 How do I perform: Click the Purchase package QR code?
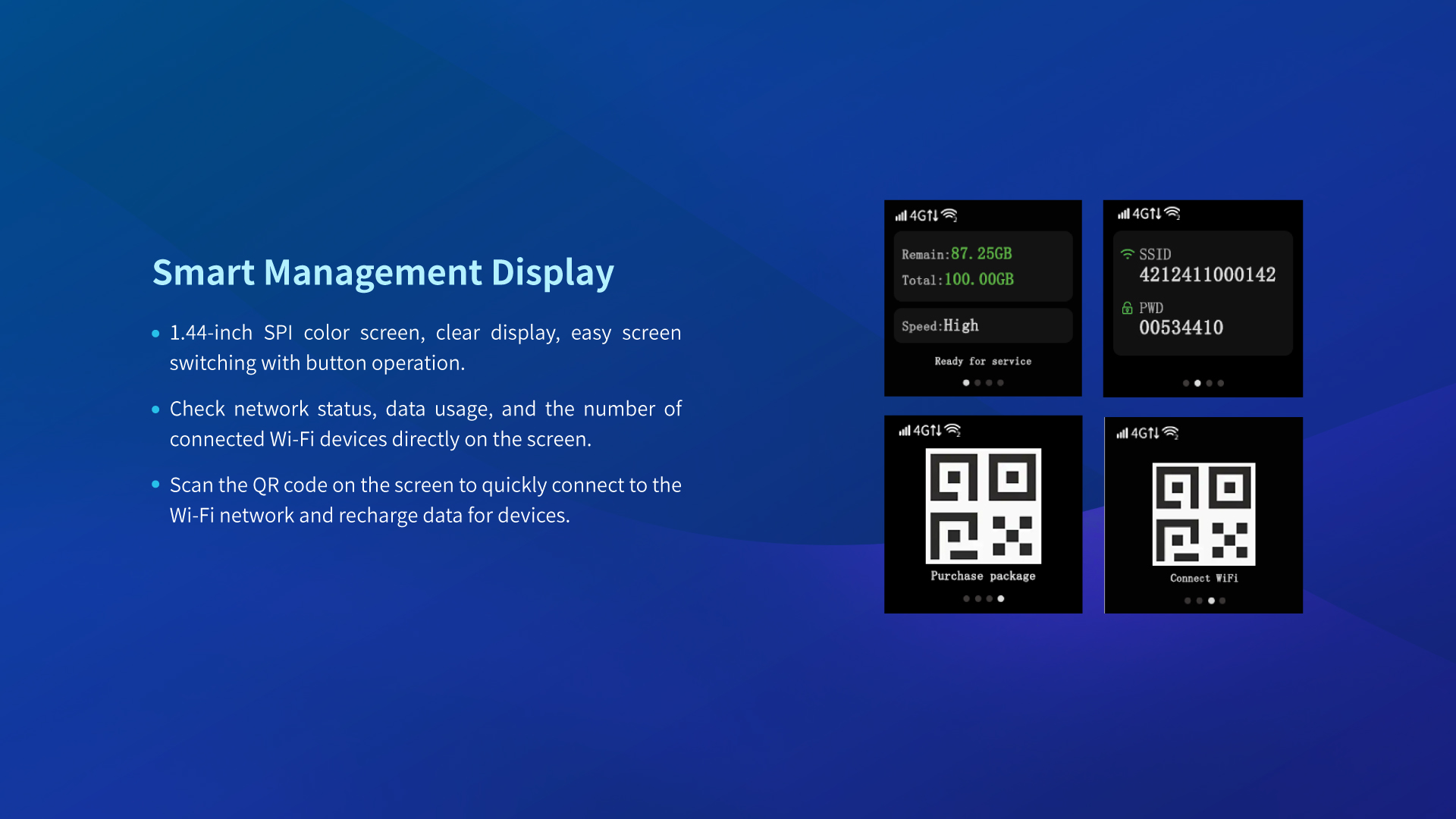[x=984, y=506]
